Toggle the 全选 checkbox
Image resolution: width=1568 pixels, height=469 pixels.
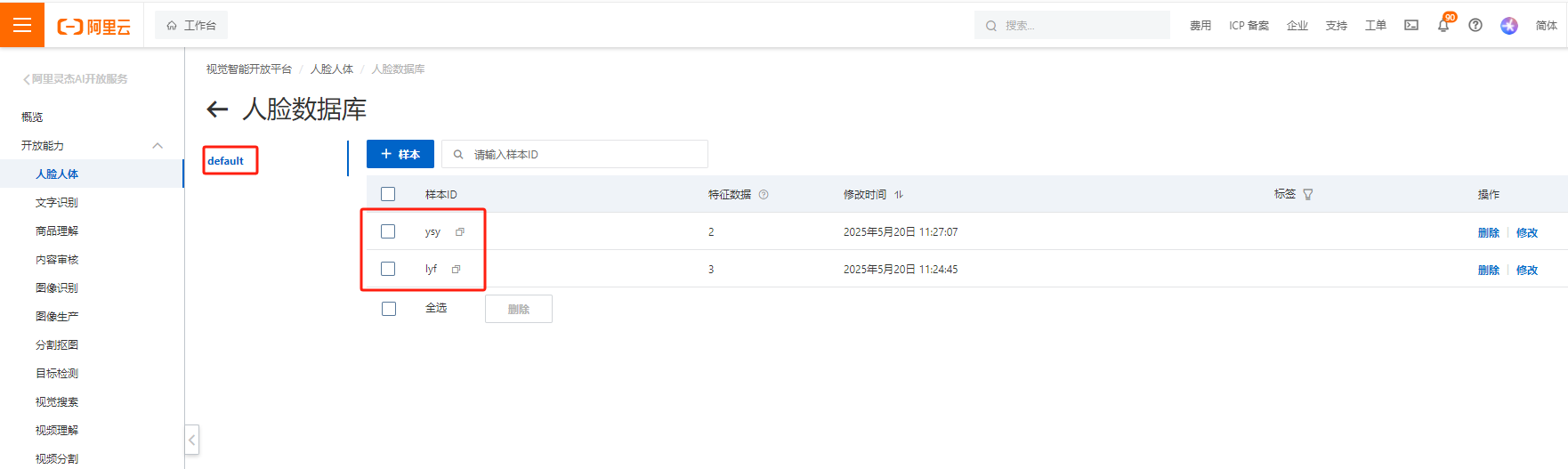pyautogui.click(x=389, y=309)
